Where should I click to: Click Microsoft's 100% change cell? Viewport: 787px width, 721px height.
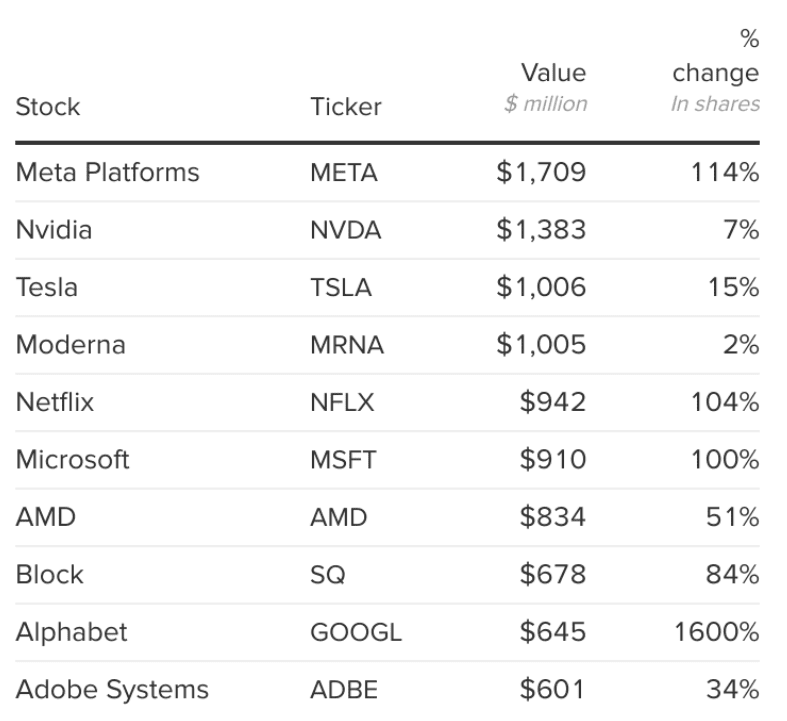[725, 461]
